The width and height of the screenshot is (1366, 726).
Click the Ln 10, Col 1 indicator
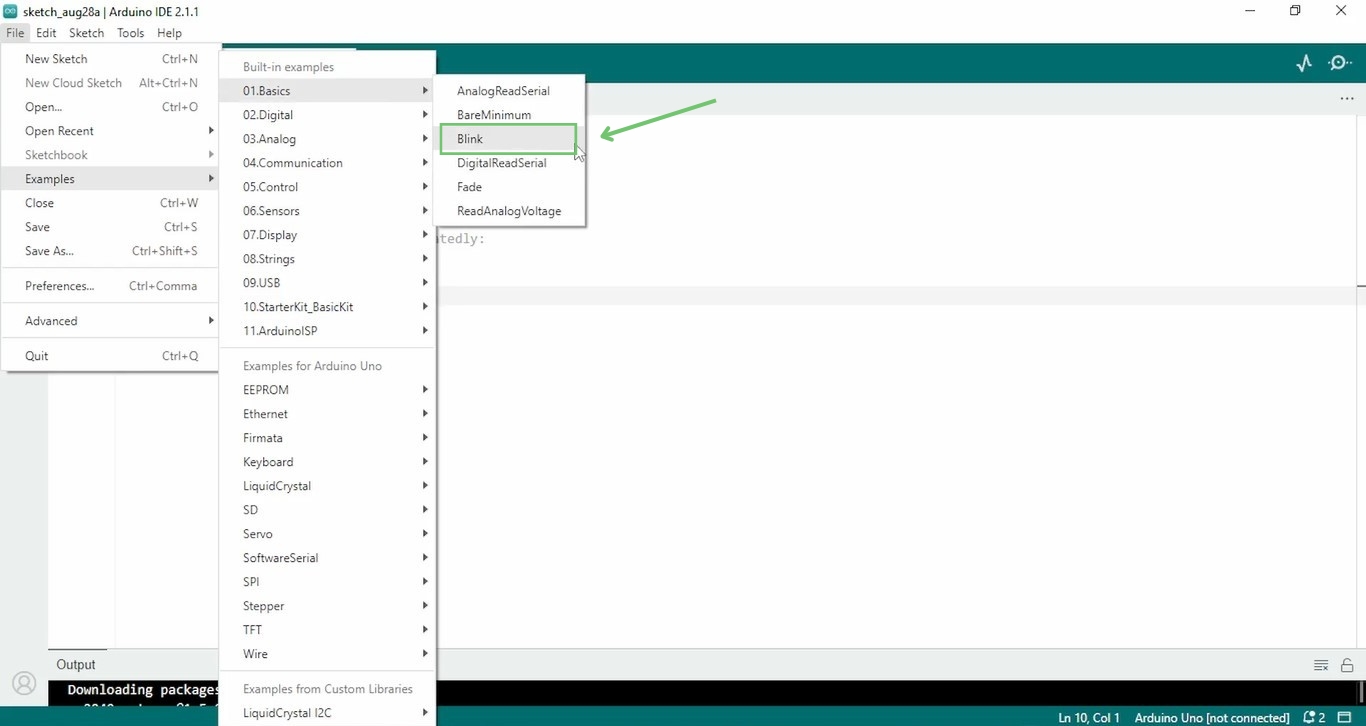pyautogui.click(x=1088, y=717)
